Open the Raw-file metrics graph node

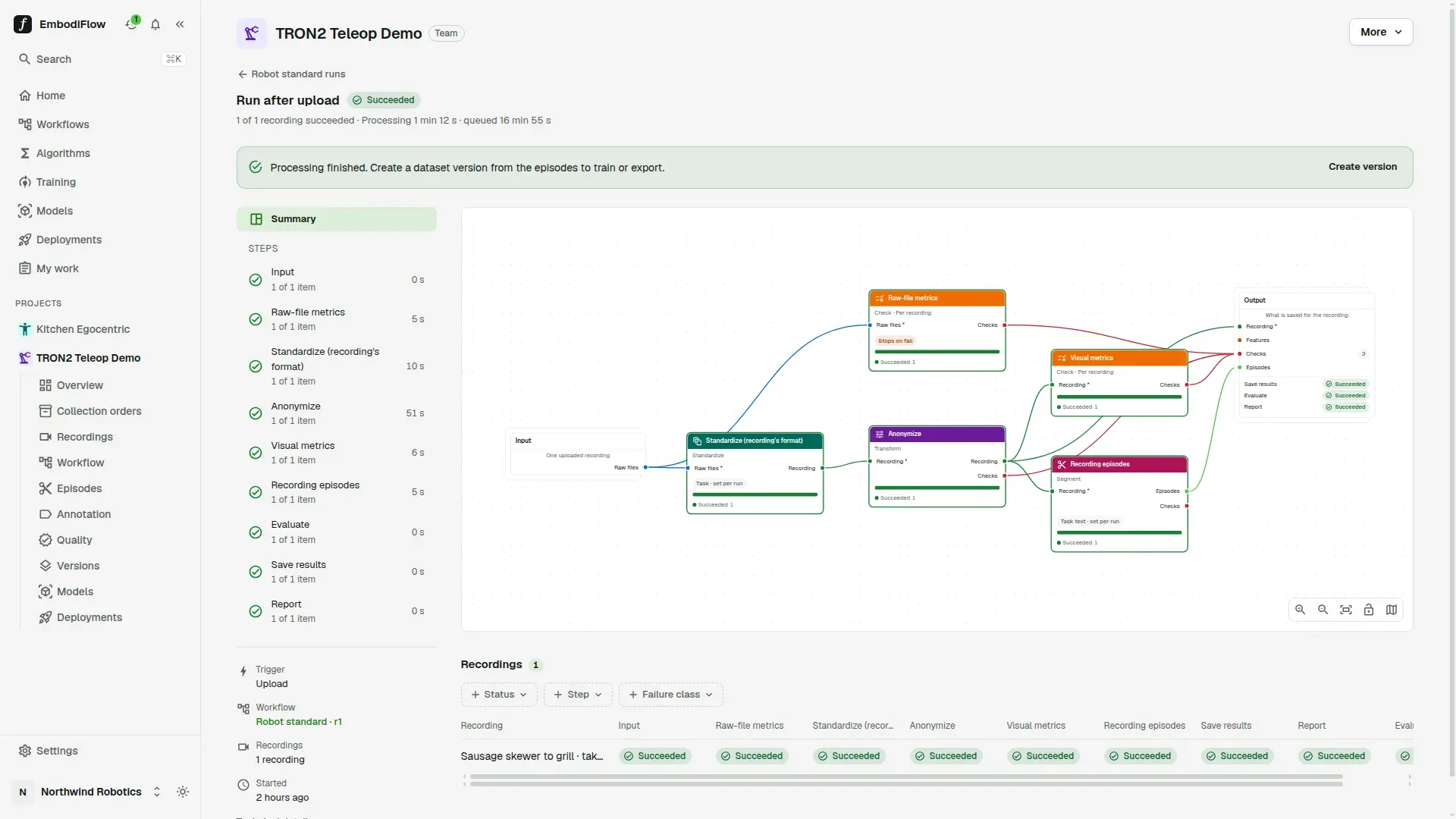click(x=937, y=331)
